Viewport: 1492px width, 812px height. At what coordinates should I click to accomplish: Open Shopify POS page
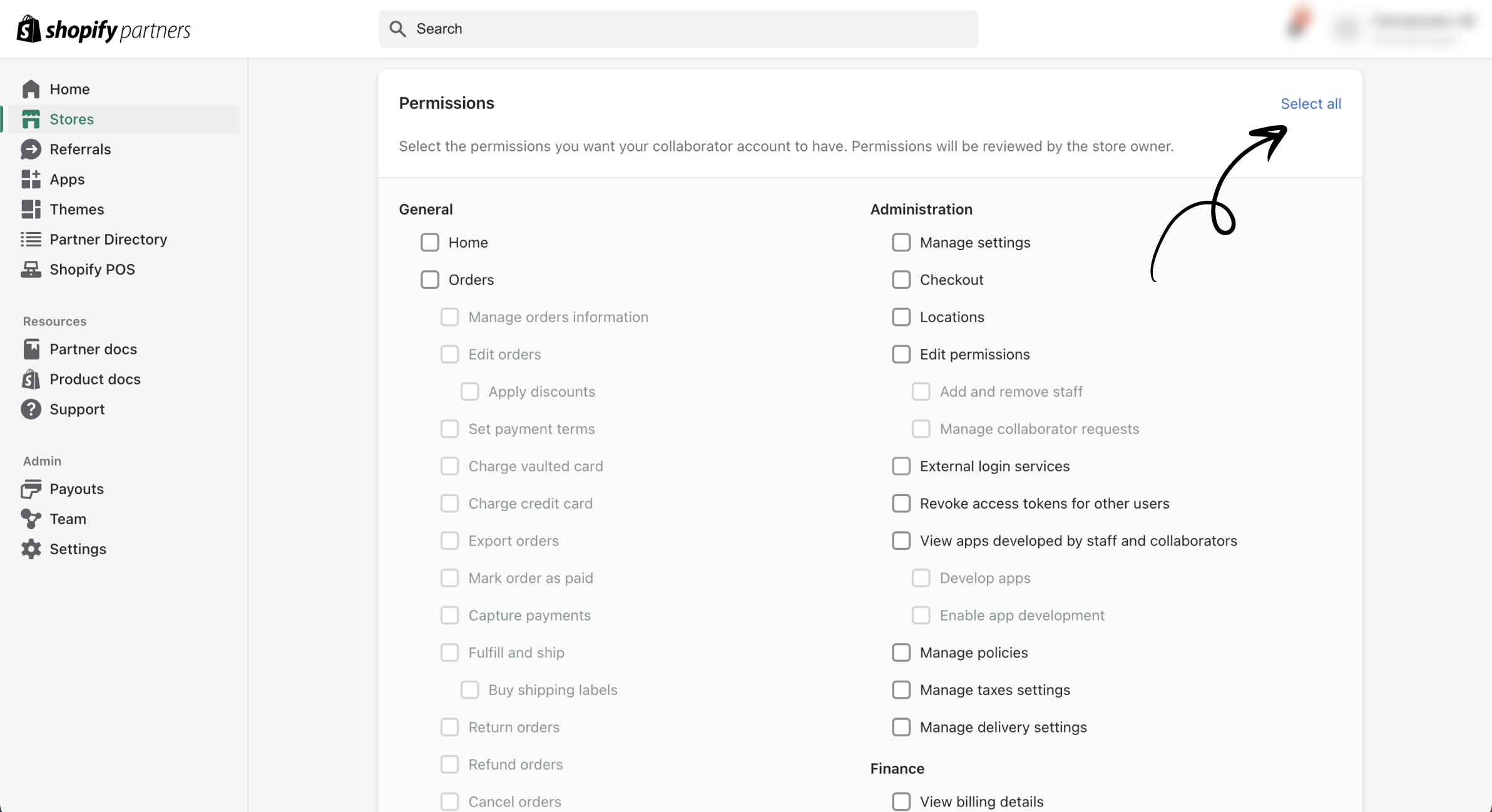pos(92,270)
